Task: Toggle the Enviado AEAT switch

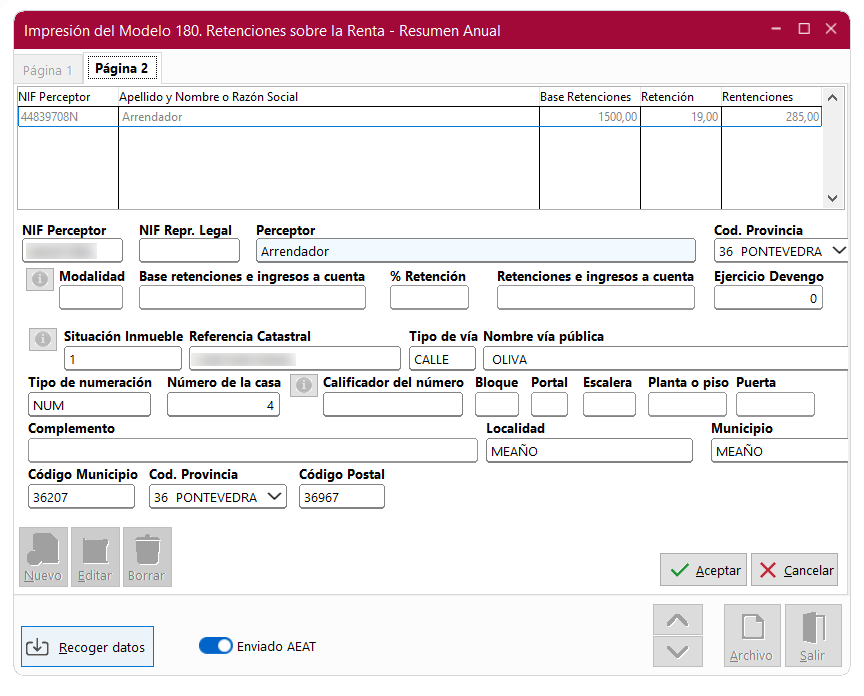Action: pyautogui.click(x=216, y=646)
